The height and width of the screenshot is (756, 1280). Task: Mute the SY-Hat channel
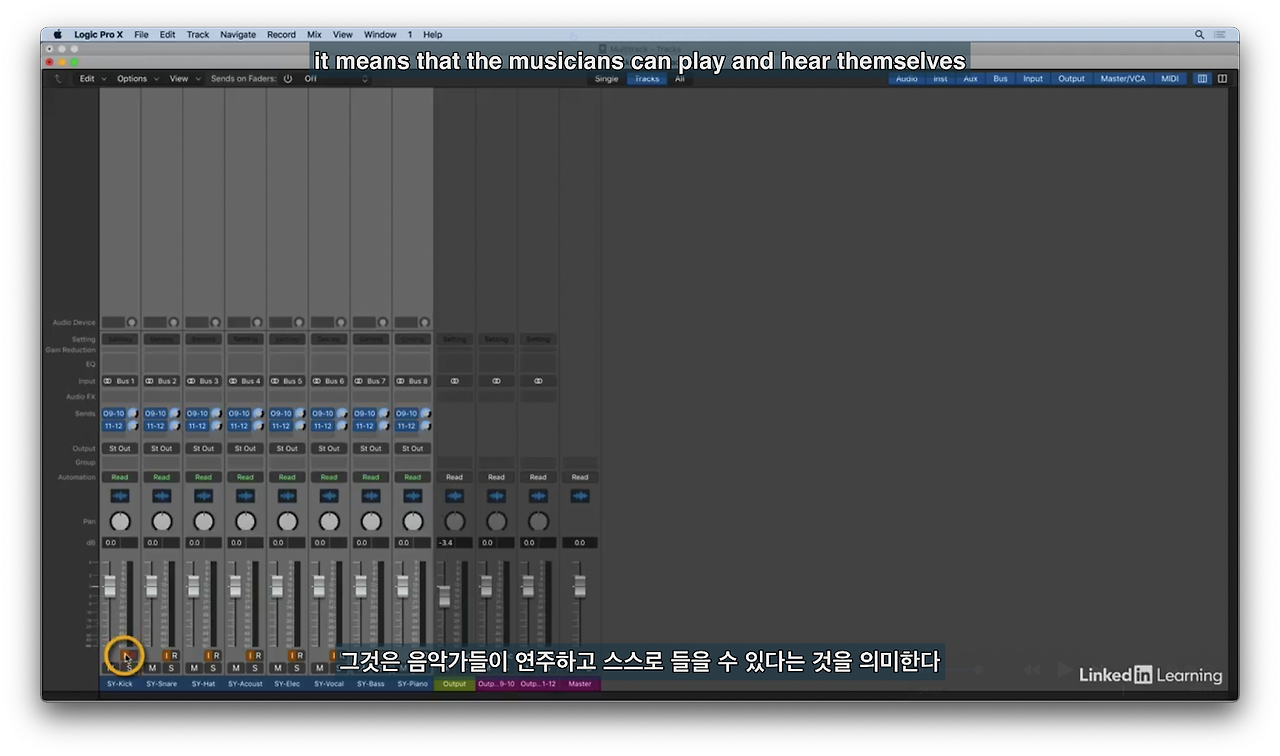194,668
